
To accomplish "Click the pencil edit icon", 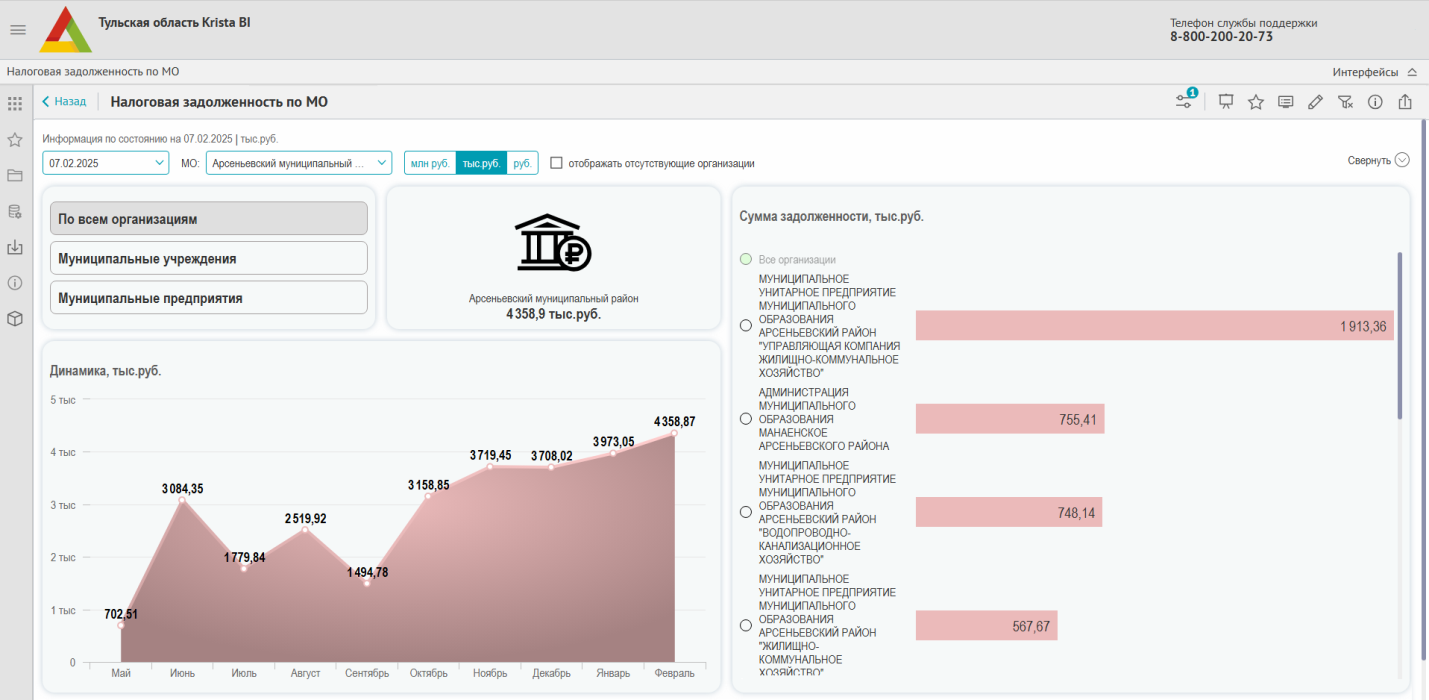I will click(1315, 101).
